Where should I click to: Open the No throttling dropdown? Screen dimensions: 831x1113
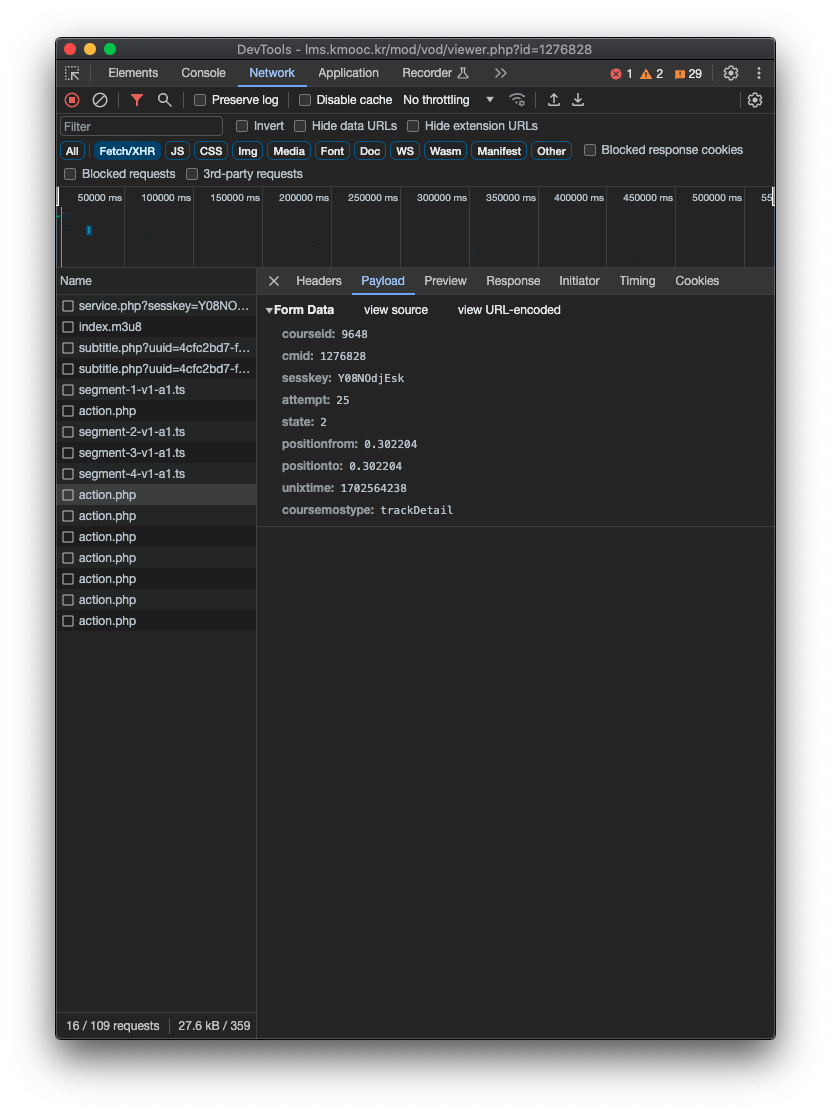pyautogui.click(x=448, y=100)
